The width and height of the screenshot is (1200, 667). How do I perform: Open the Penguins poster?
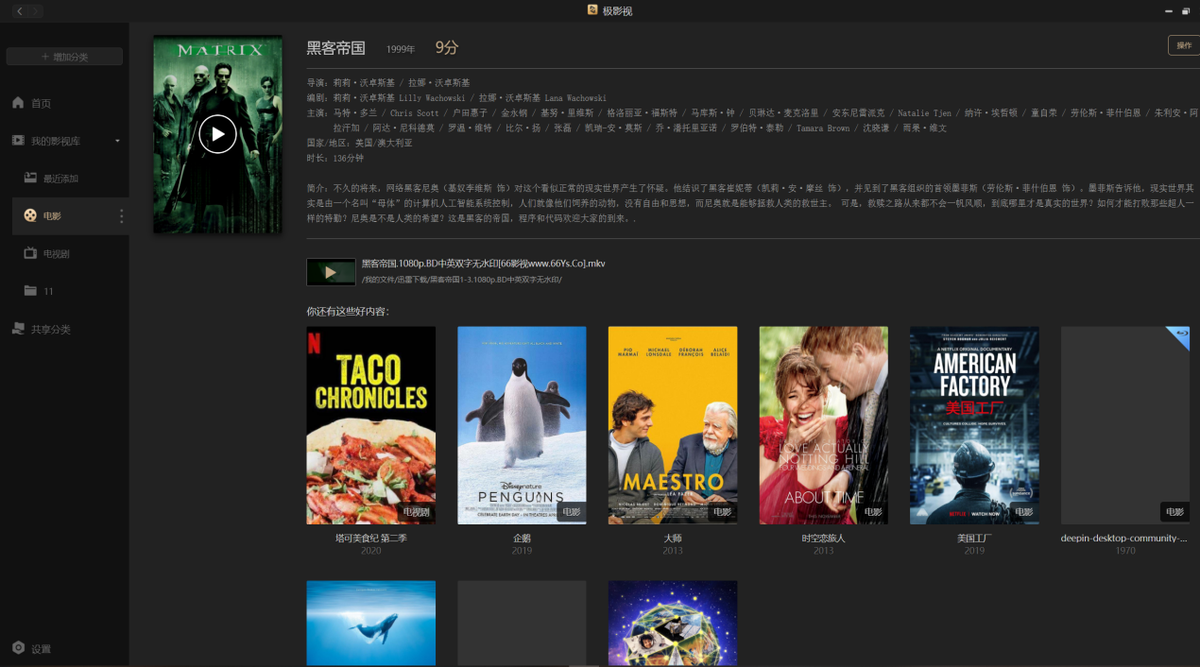pyautogui.click(x=522, y=425)
